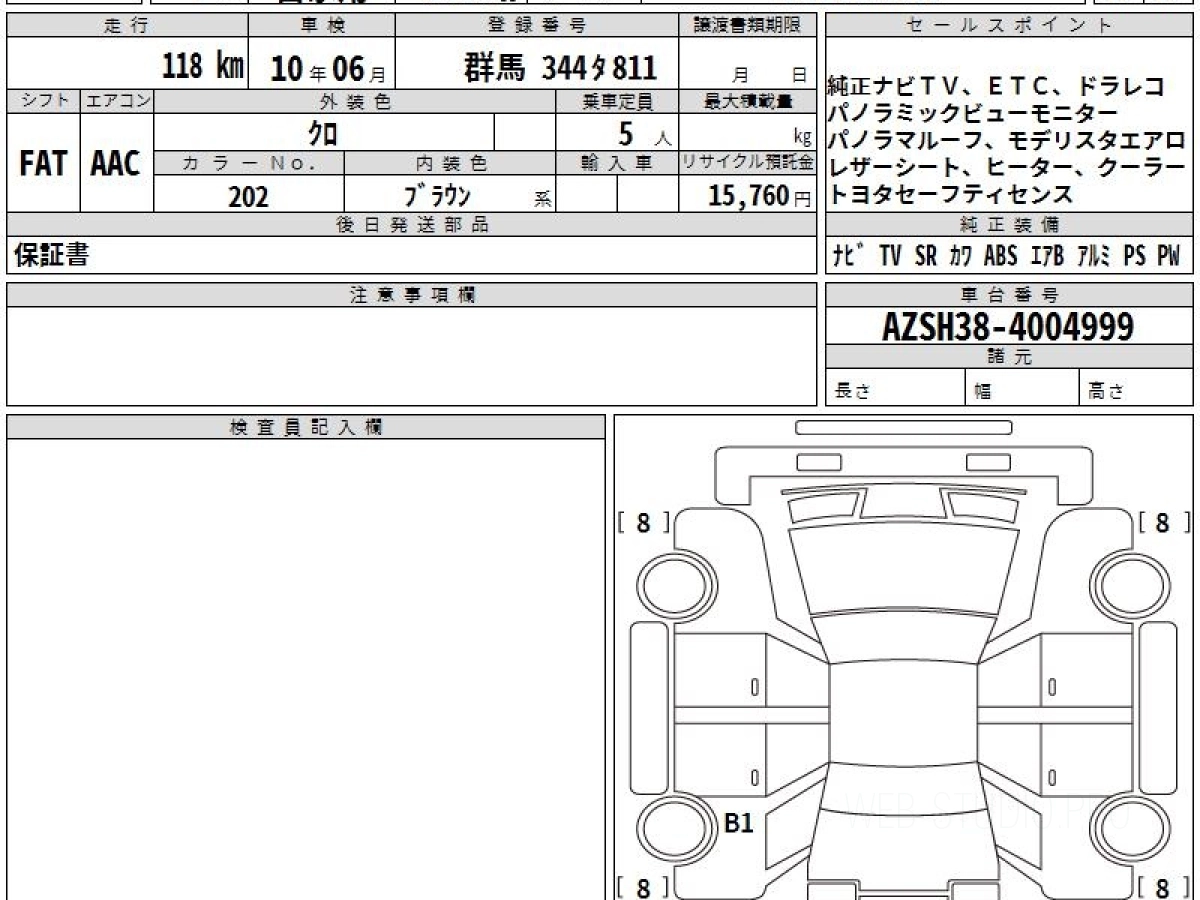Click the top-left [ 8 ] tire rating
Viewport: 1200px width, 900px height.
tap(642, 522)
